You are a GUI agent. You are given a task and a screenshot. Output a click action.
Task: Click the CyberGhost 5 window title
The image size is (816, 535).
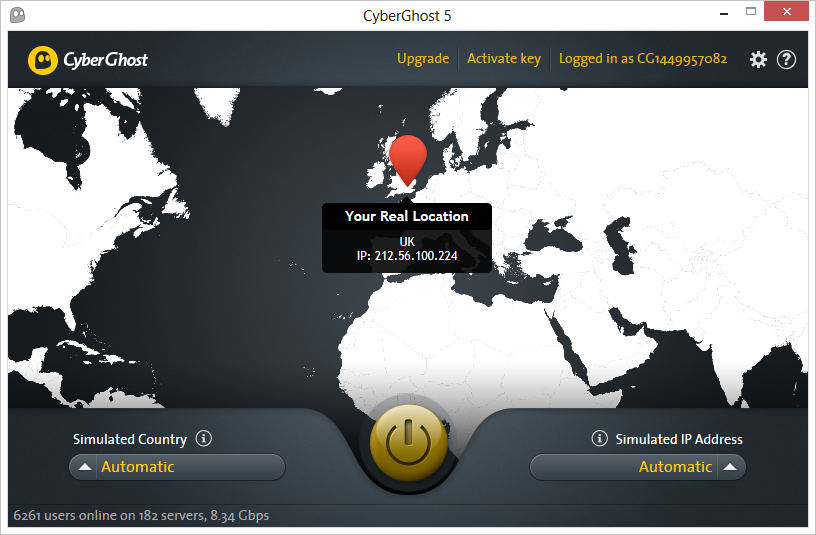coord(407,16)
